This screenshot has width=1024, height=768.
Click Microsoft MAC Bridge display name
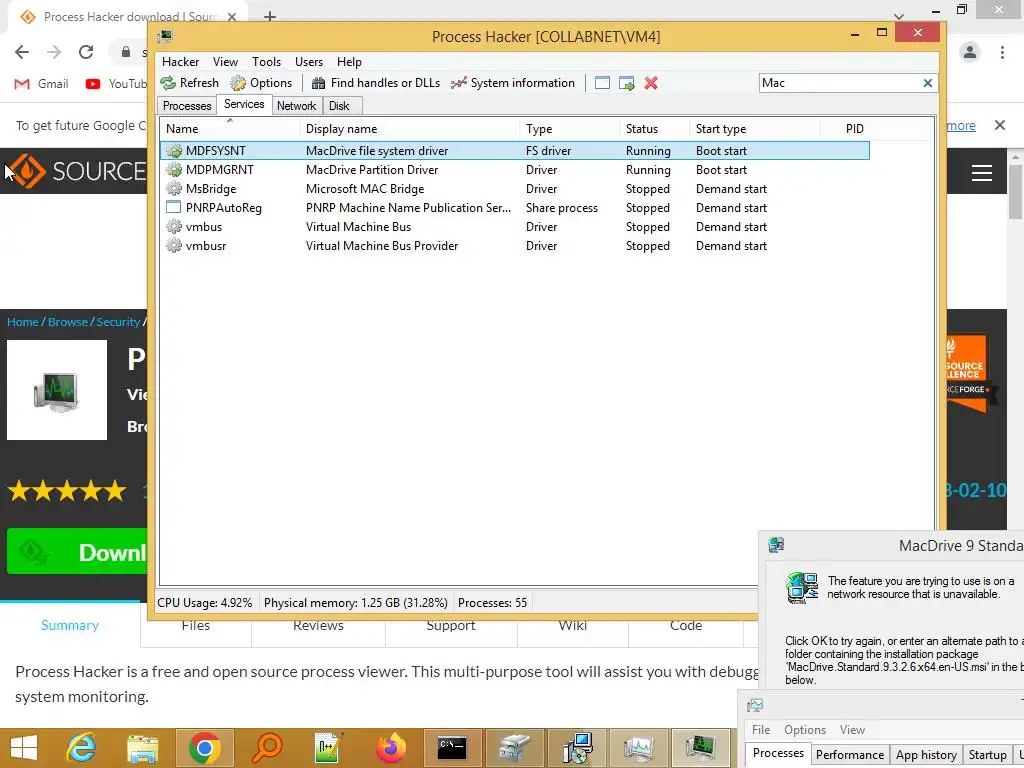(364, 189)
